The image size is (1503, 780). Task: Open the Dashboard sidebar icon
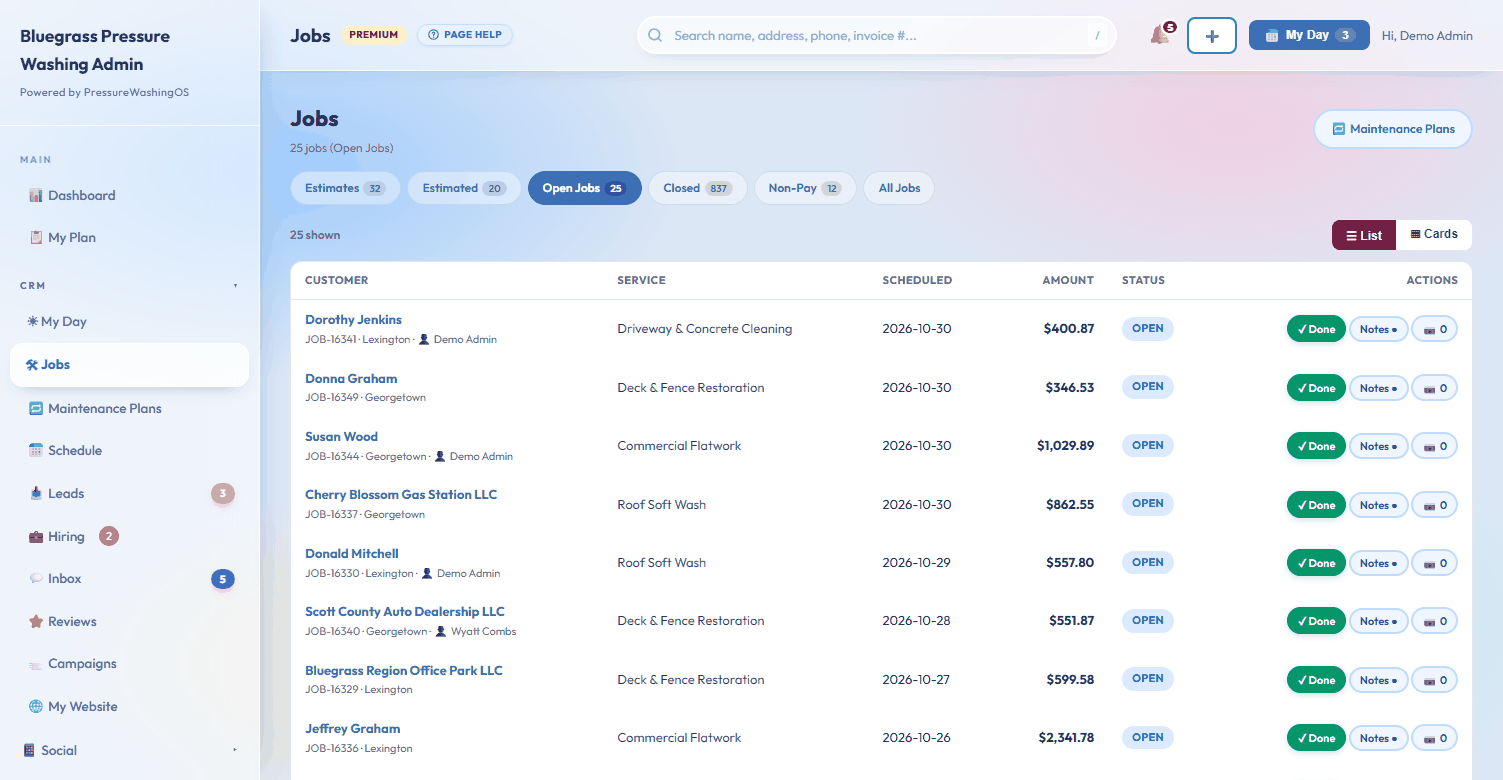(36, 196)
